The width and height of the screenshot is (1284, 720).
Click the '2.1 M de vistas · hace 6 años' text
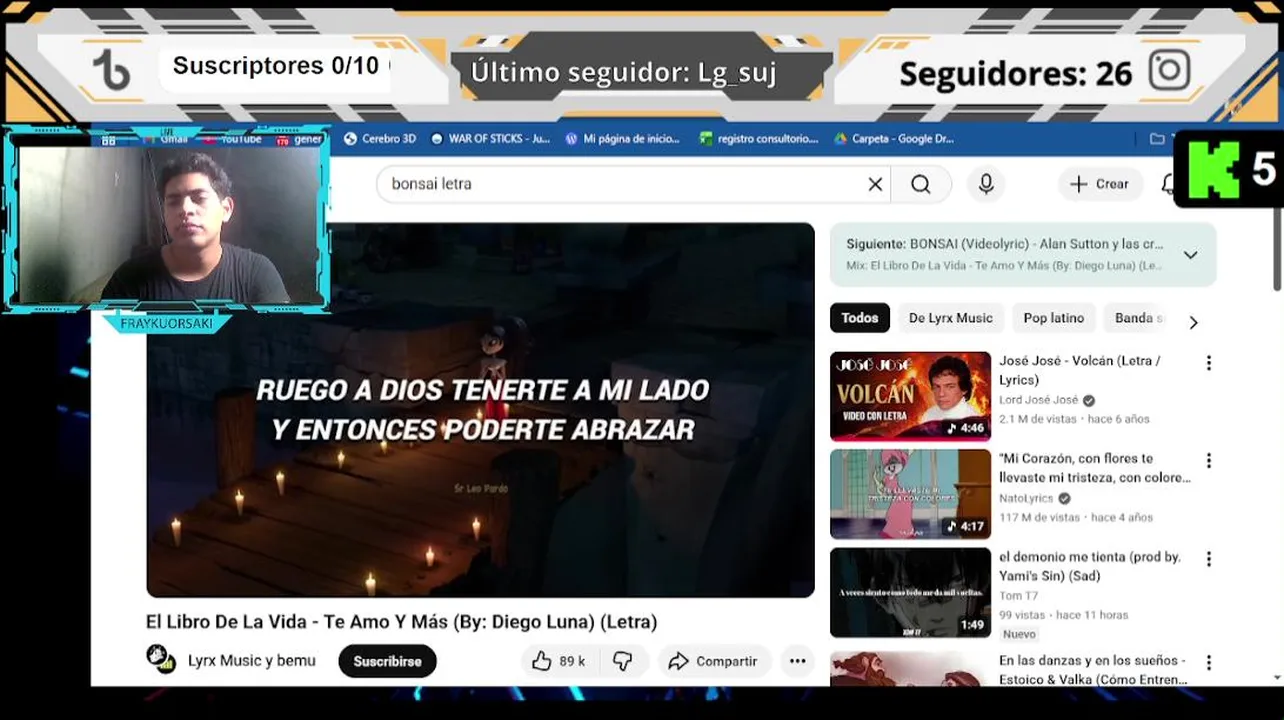(1074, 419)
